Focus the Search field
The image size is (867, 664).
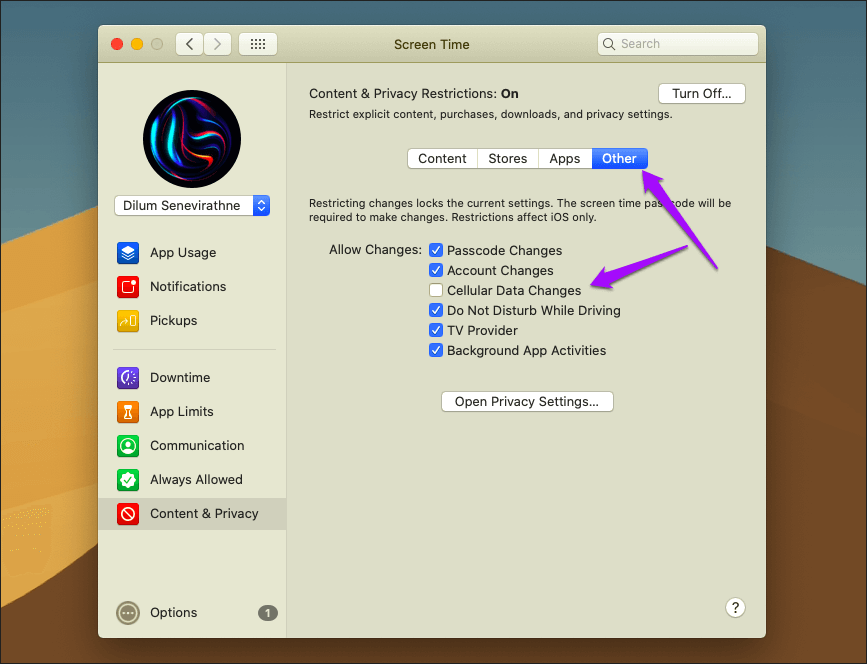click(677, 44)
